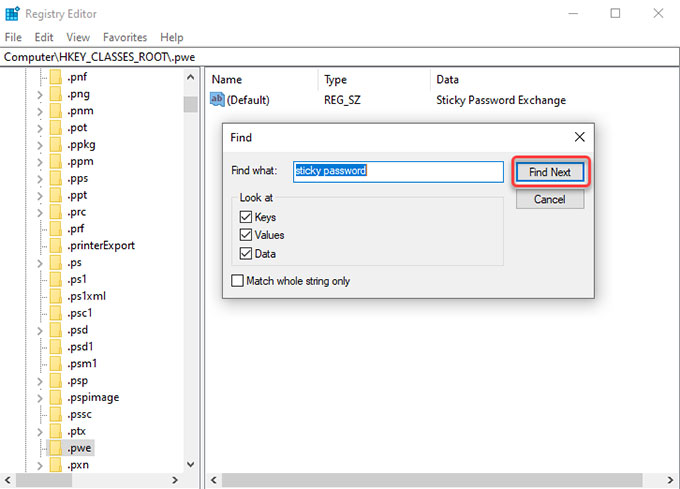Open the View menu
680x489 pixels.
tap(78, 37)
